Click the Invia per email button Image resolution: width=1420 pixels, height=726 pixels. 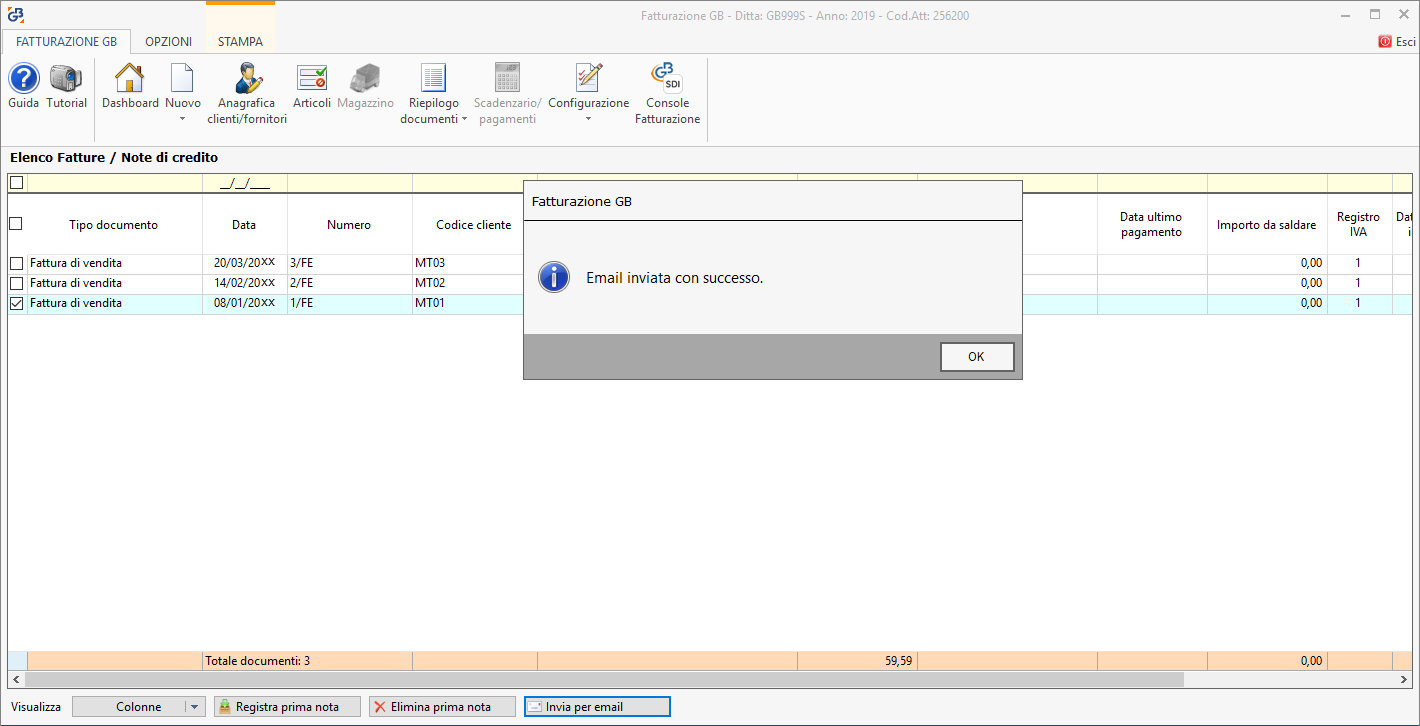[x=597, y=707]
